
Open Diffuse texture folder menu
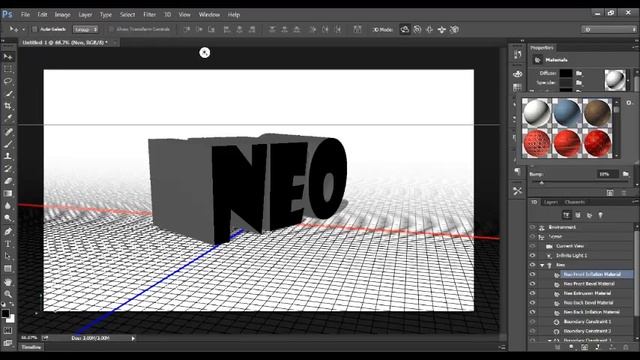[579, 73]
